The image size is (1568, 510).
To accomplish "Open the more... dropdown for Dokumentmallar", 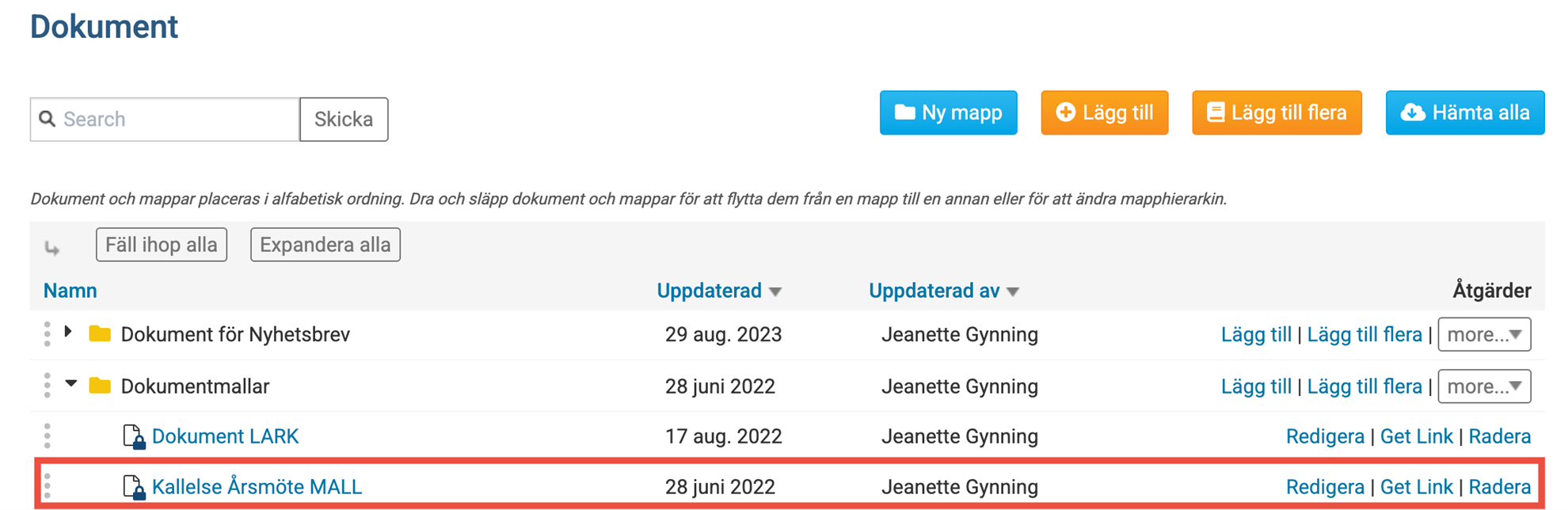I will pyautogui.click(x=1484, y=386).
